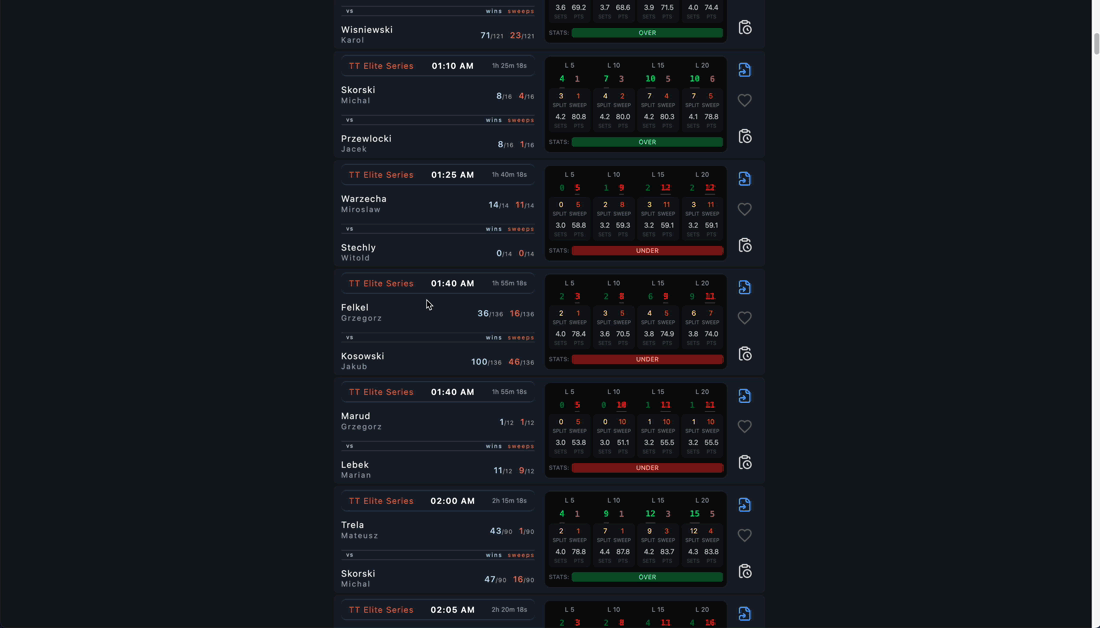Click clipboard history icon for Marud vs Lebek
1100x628 pixels.
point(745,462)
